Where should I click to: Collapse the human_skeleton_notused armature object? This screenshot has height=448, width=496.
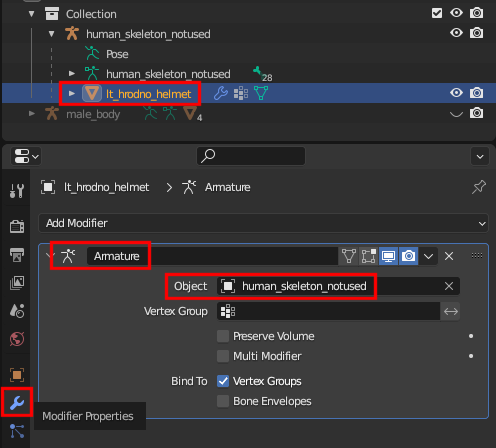point(51,34)
